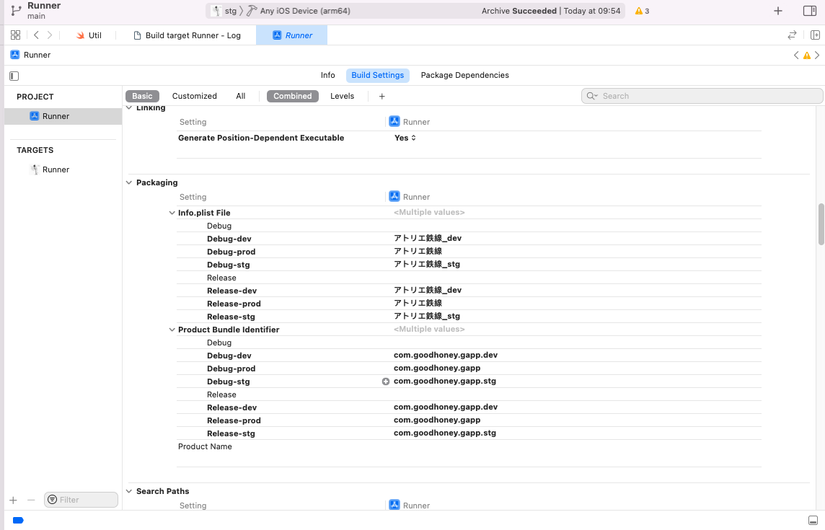The width and height of the screenshot is (825, 530).
Task: Remove target with the minus button
Action: coord(31,500)
